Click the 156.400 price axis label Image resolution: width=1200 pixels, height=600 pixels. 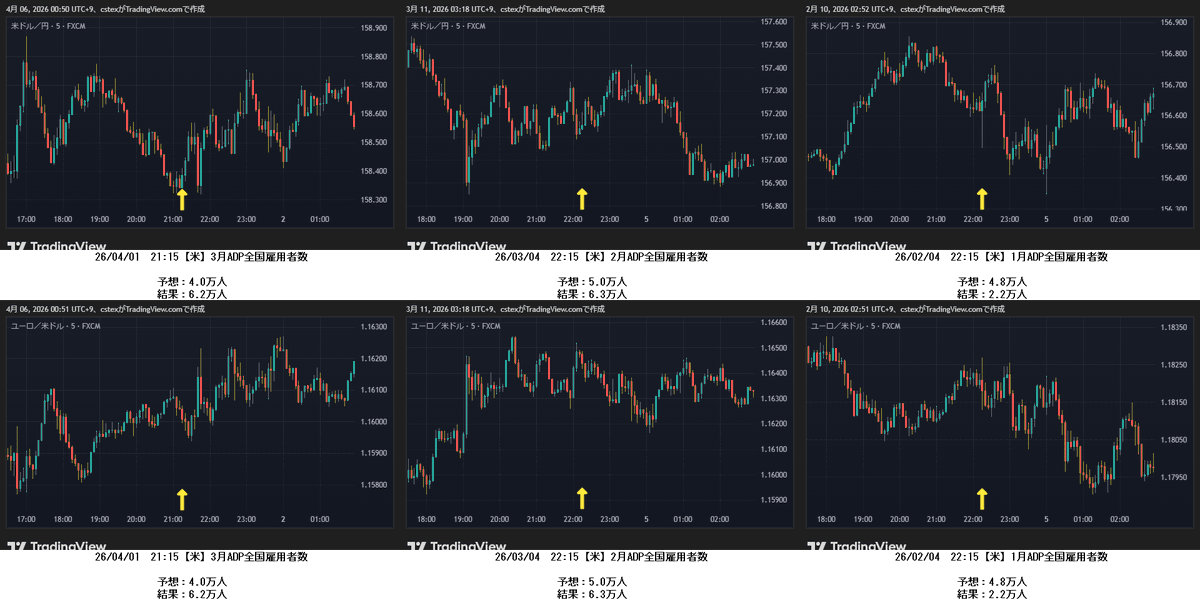tap(1173, 178)
